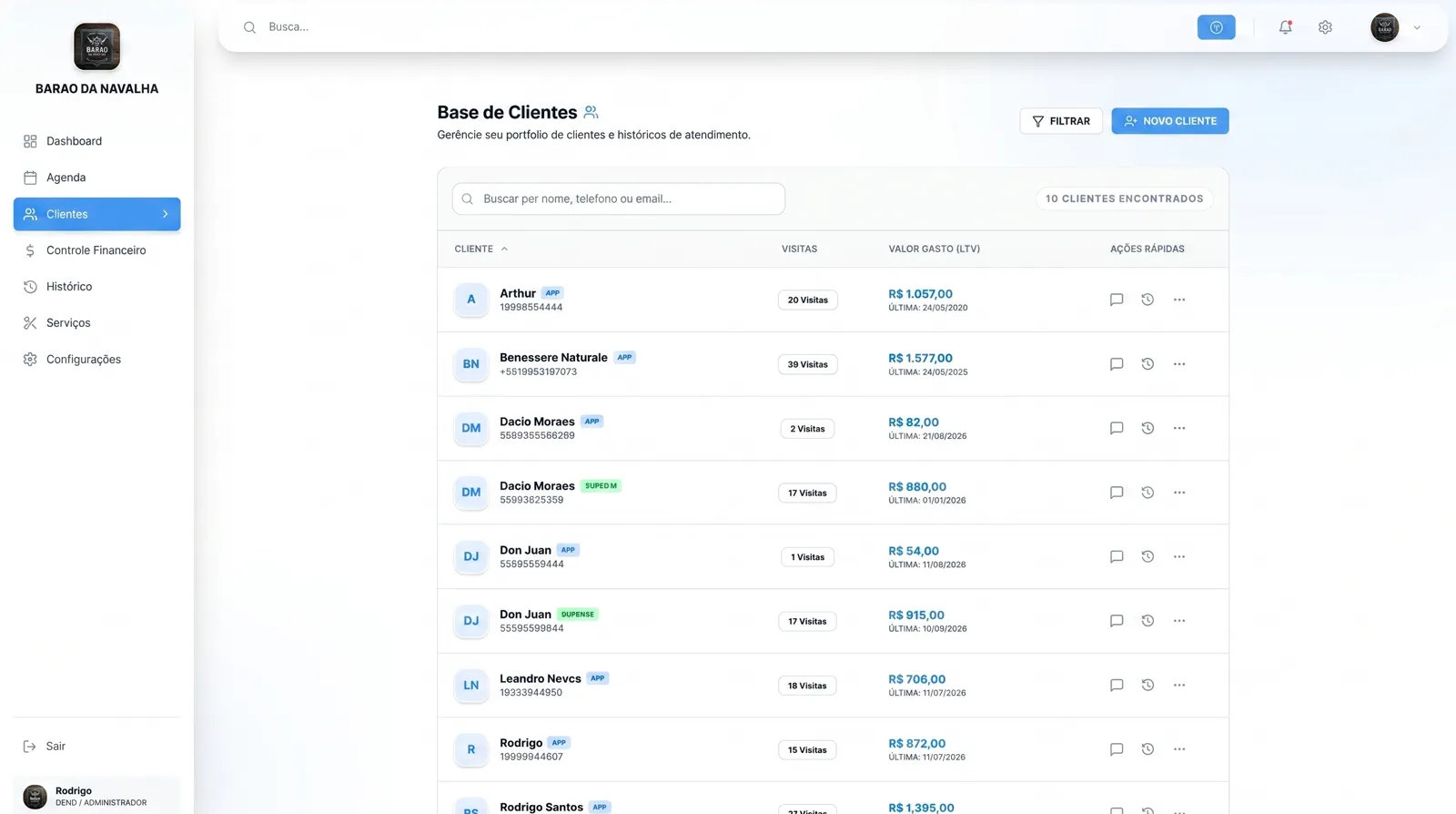
Task: Sort by Cliente column header
Action: click(x=481, y=249)
